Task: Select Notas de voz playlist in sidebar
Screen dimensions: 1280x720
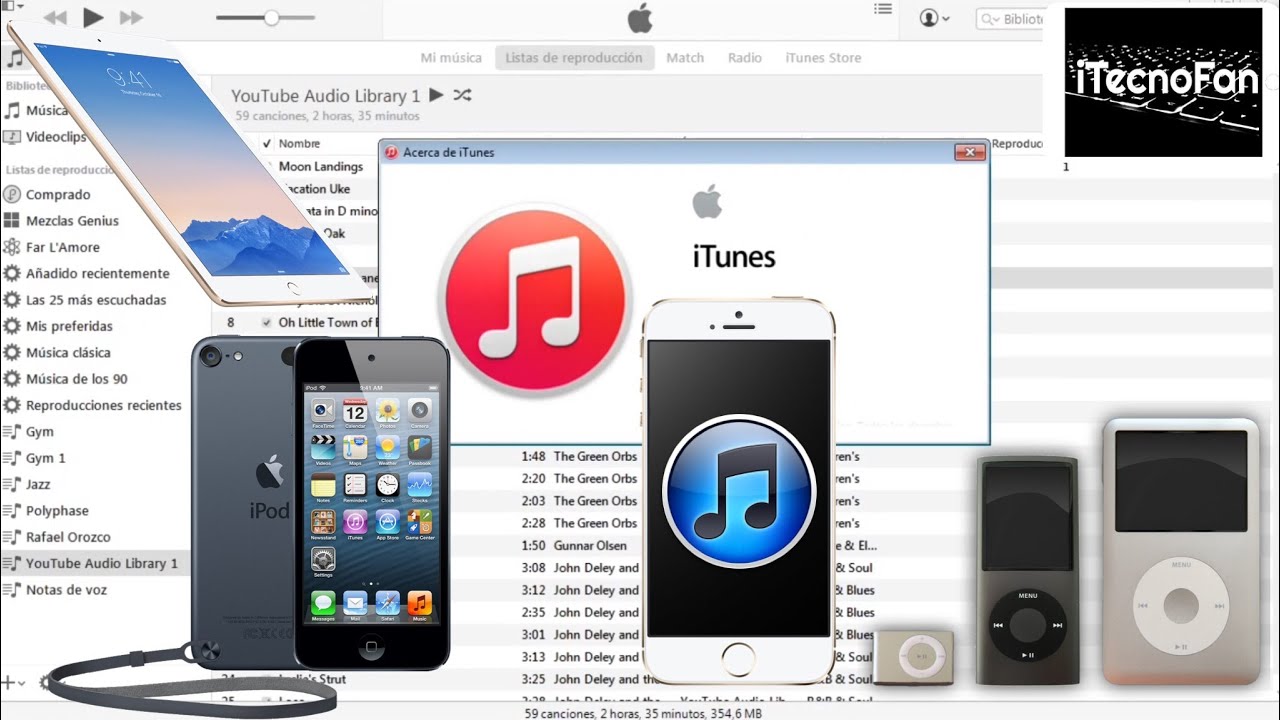Action: (66, 590)
